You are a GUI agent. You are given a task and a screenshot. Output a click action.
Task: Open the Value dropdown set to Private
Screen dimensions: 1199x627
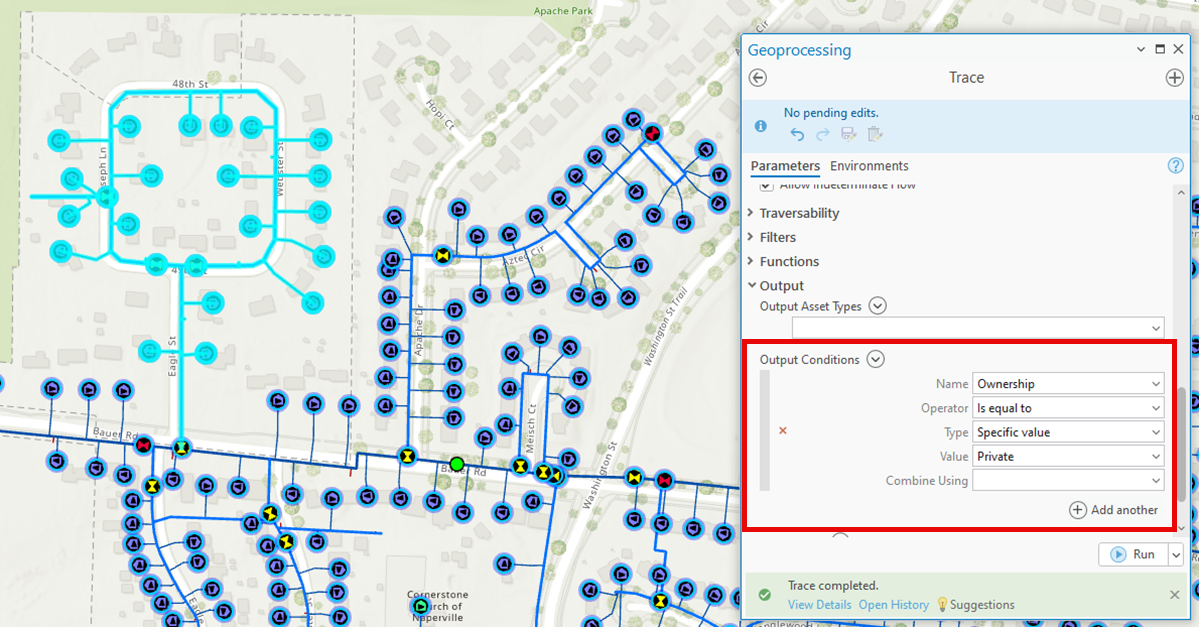1068,456
